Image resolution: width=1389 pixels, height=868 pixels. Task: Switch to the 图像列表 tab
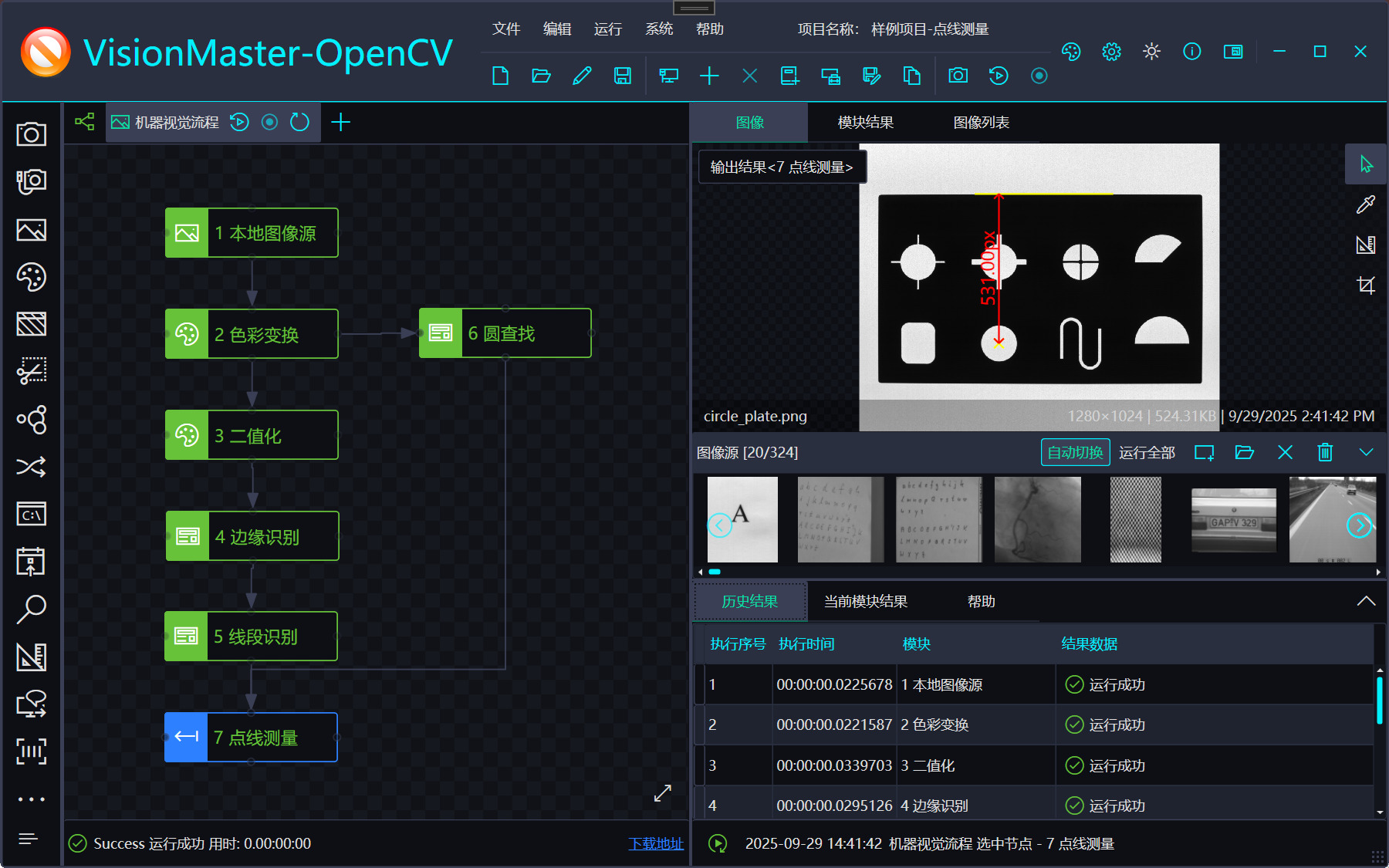(x=982, y=123)
